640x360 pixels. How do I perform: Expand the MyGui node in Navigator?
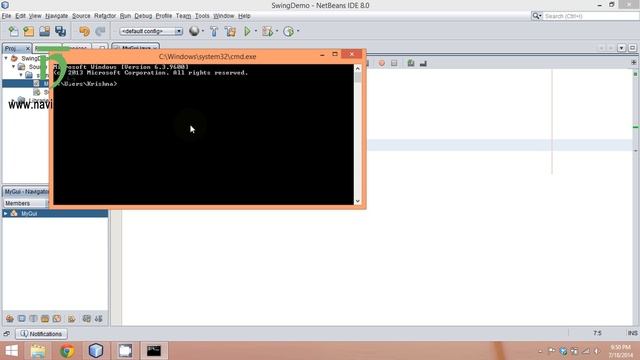click(x=6, y=213)
